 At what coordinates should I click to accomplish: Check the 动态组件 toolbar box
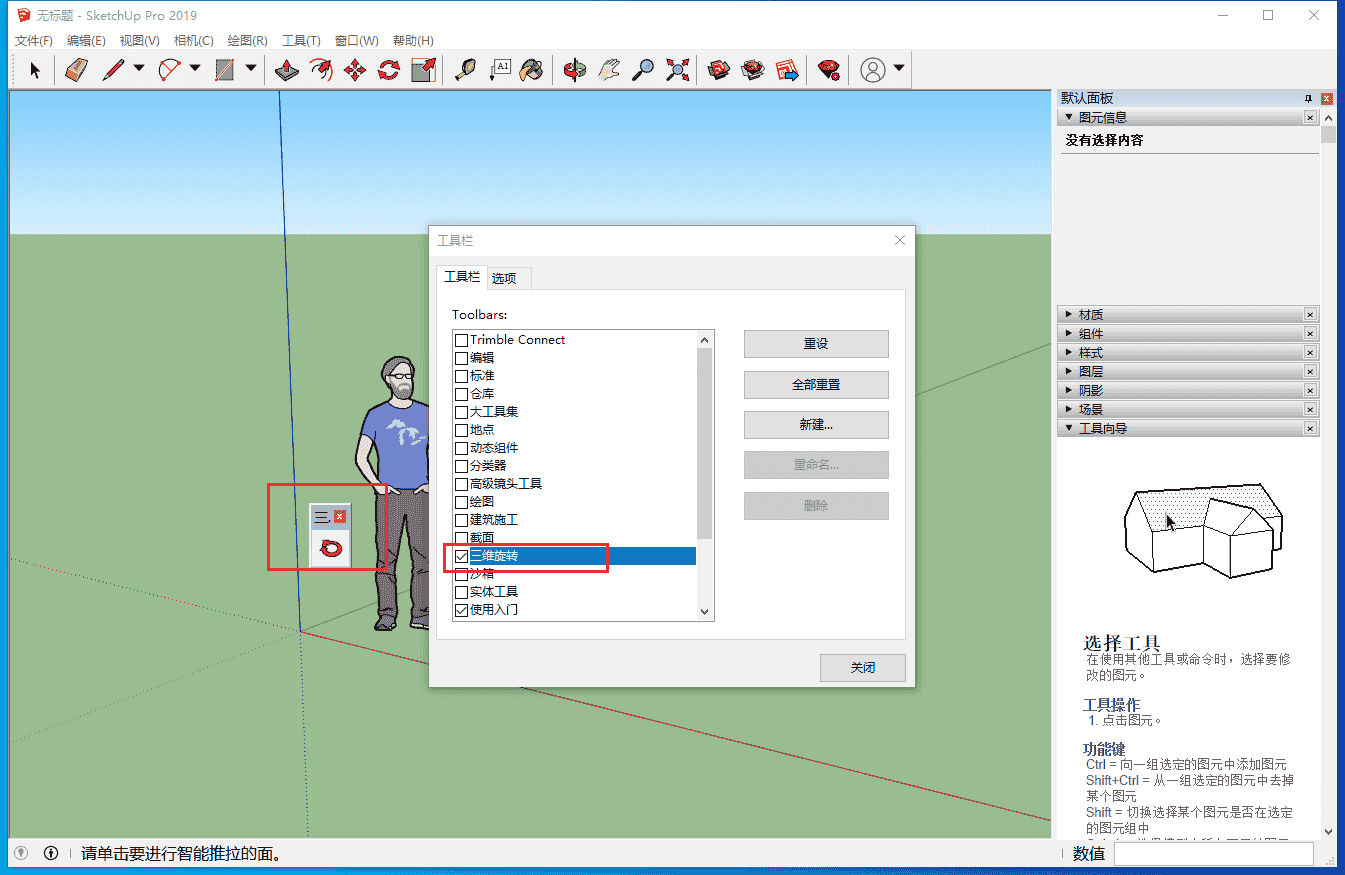(461, 448)
